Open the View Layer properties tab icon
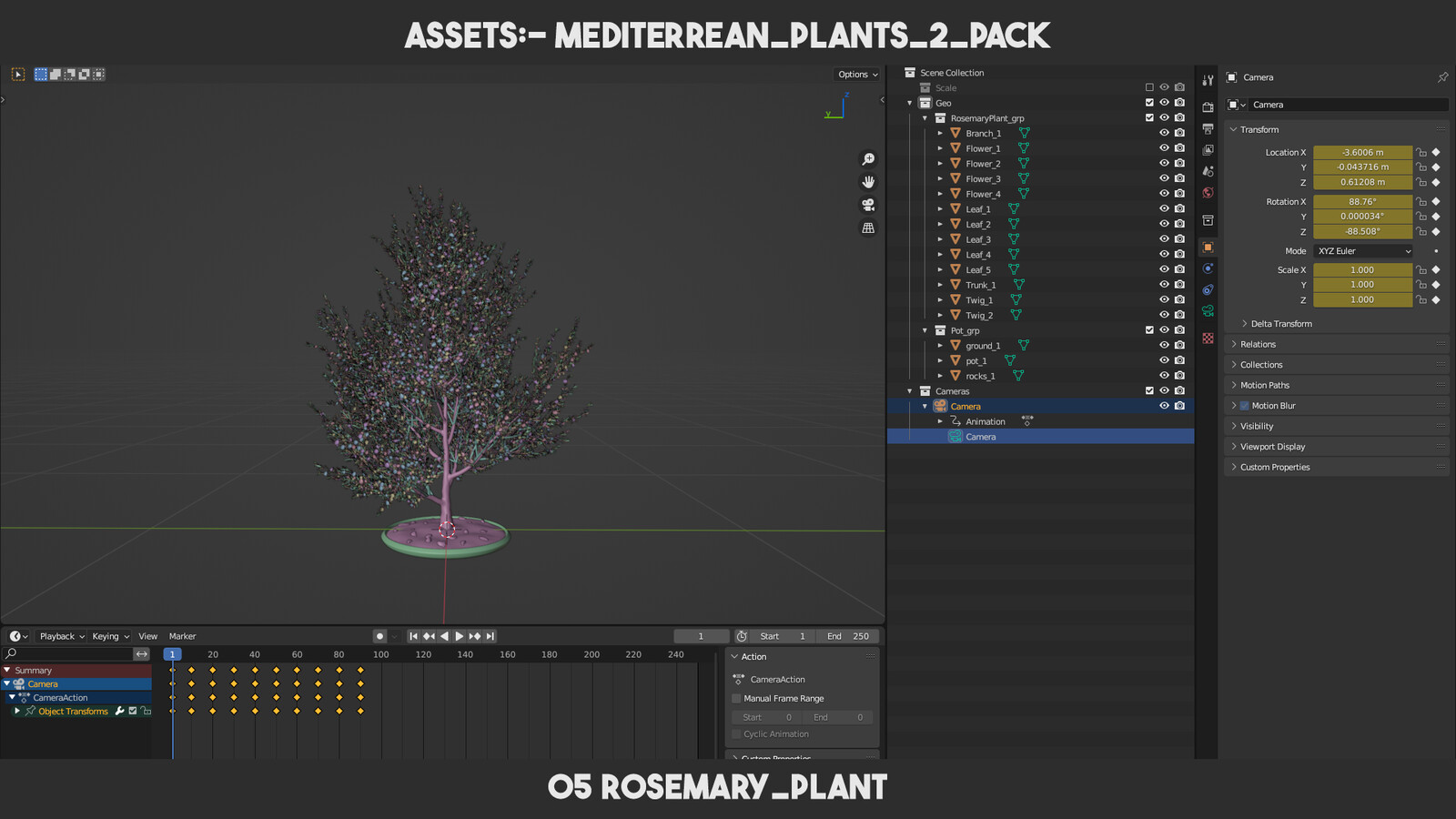The image size is (1456, 819). click(x=1208, y=150)
